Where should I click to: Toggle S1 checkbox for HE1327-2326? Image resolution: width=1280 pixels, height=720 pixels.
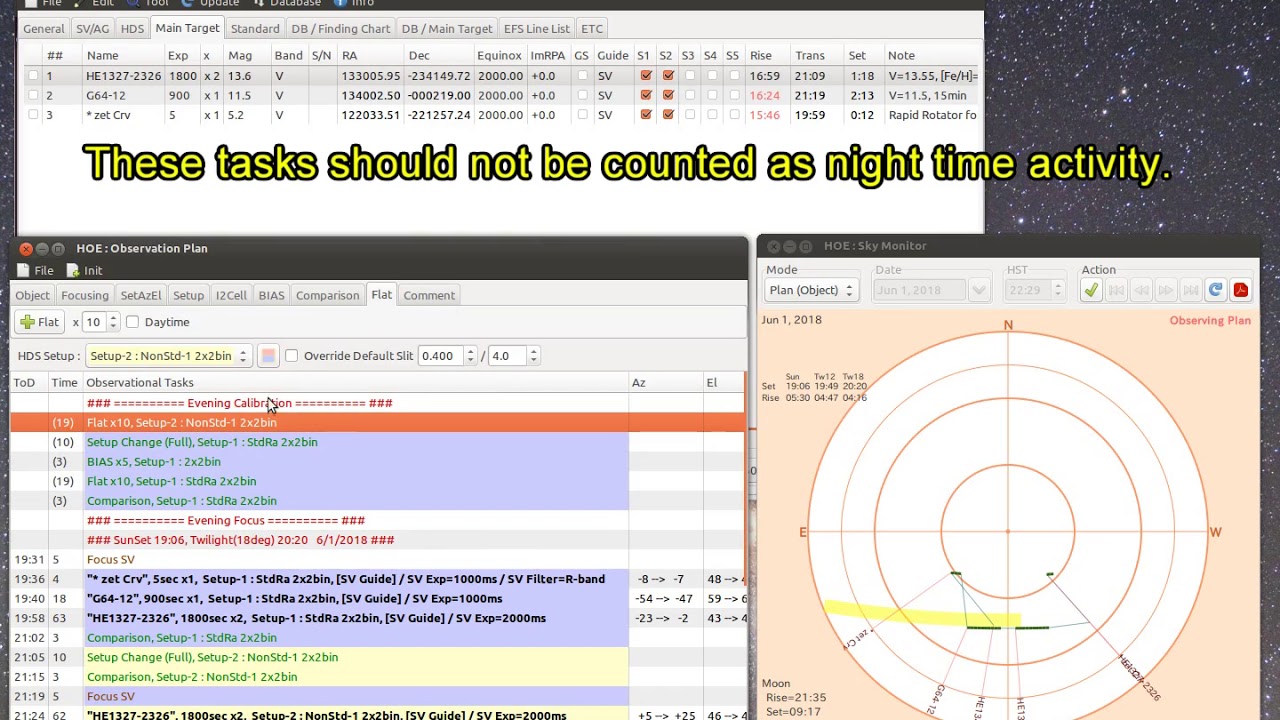[x=646, y=76]
